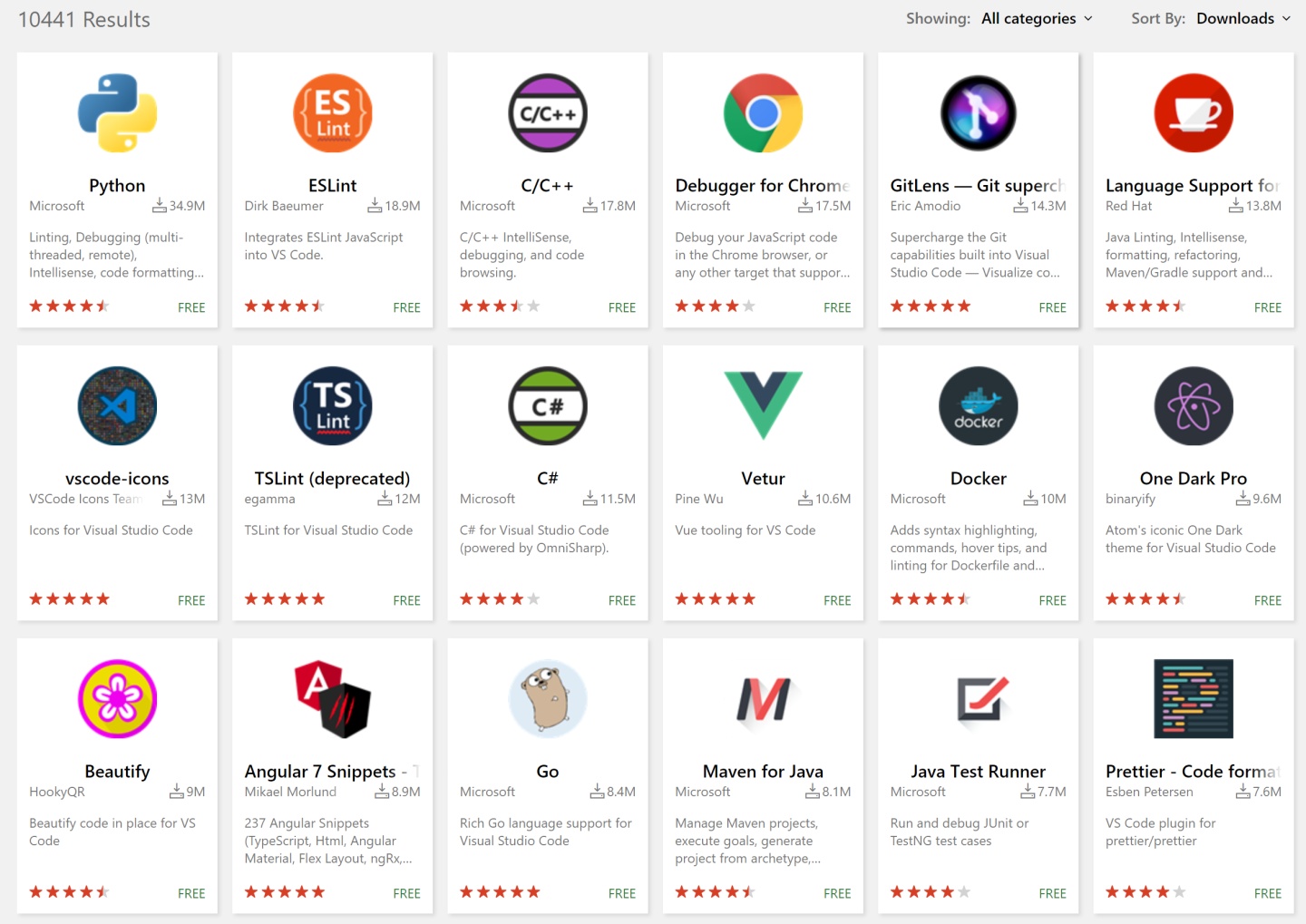Open the Python extension logo
1306x924 pixels.
[x=117, y=113]
